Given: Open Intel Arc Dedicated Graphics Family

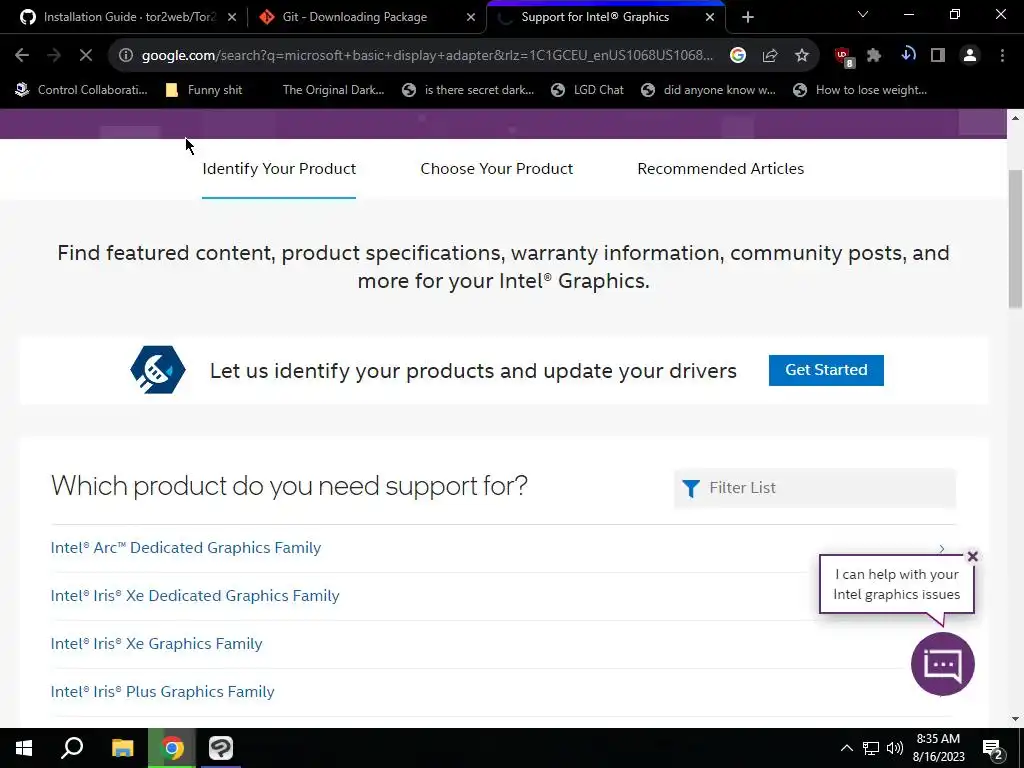Looking at the screenshot, I should 185,548.
